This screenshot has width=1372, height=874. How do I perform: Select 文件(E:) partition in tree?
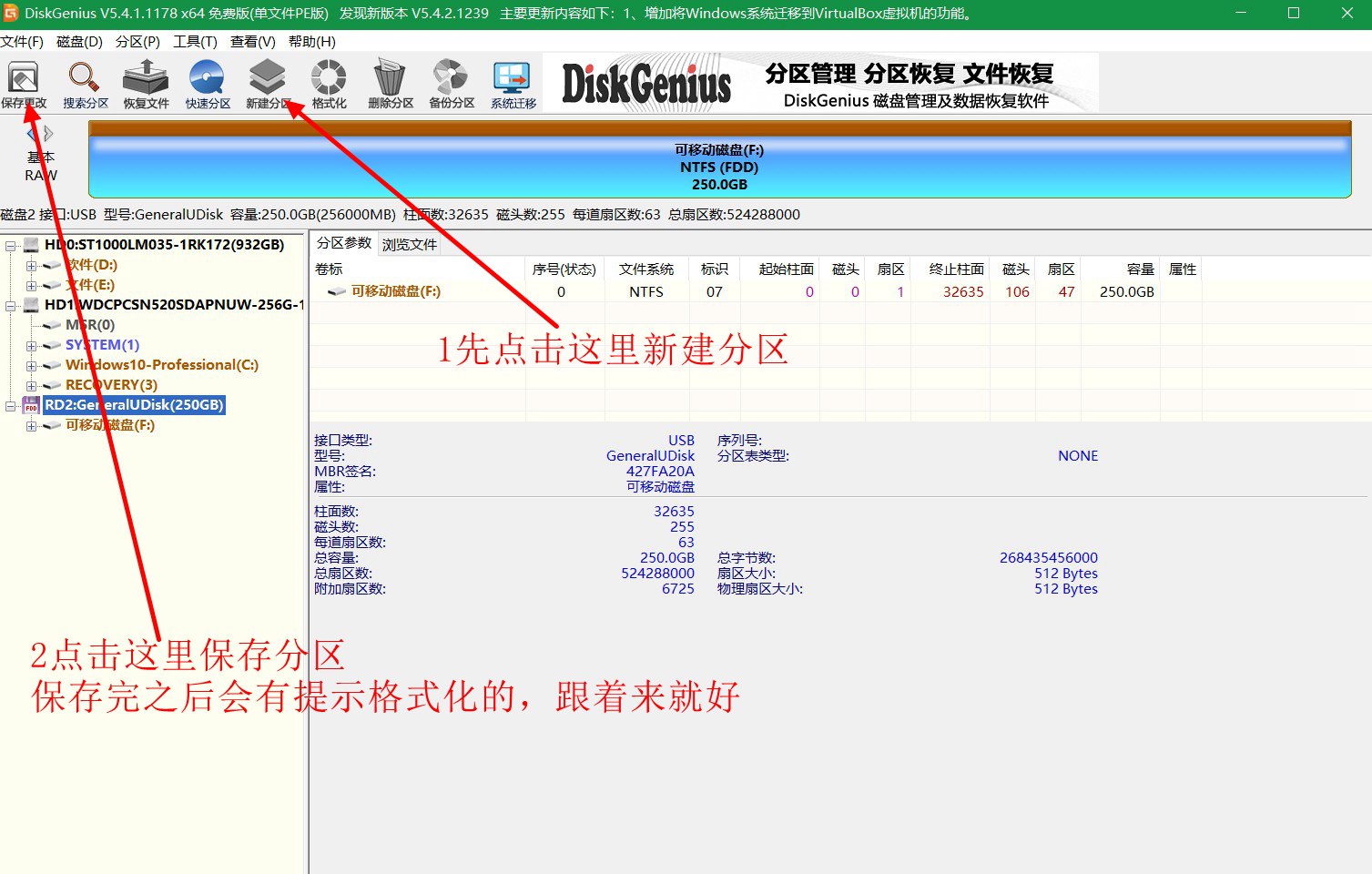point(89,285)
